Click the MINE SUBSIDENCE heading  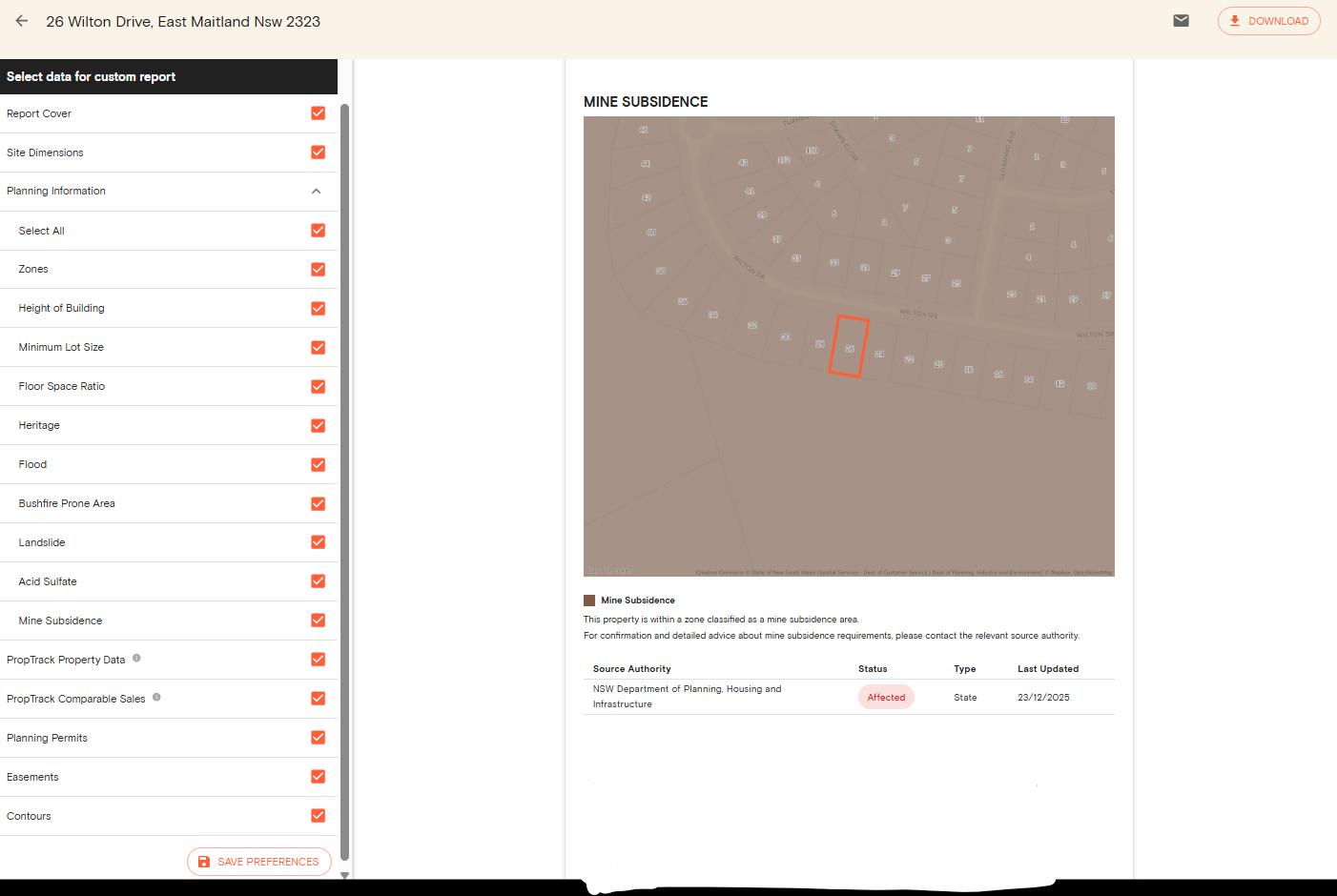point(646,102)
